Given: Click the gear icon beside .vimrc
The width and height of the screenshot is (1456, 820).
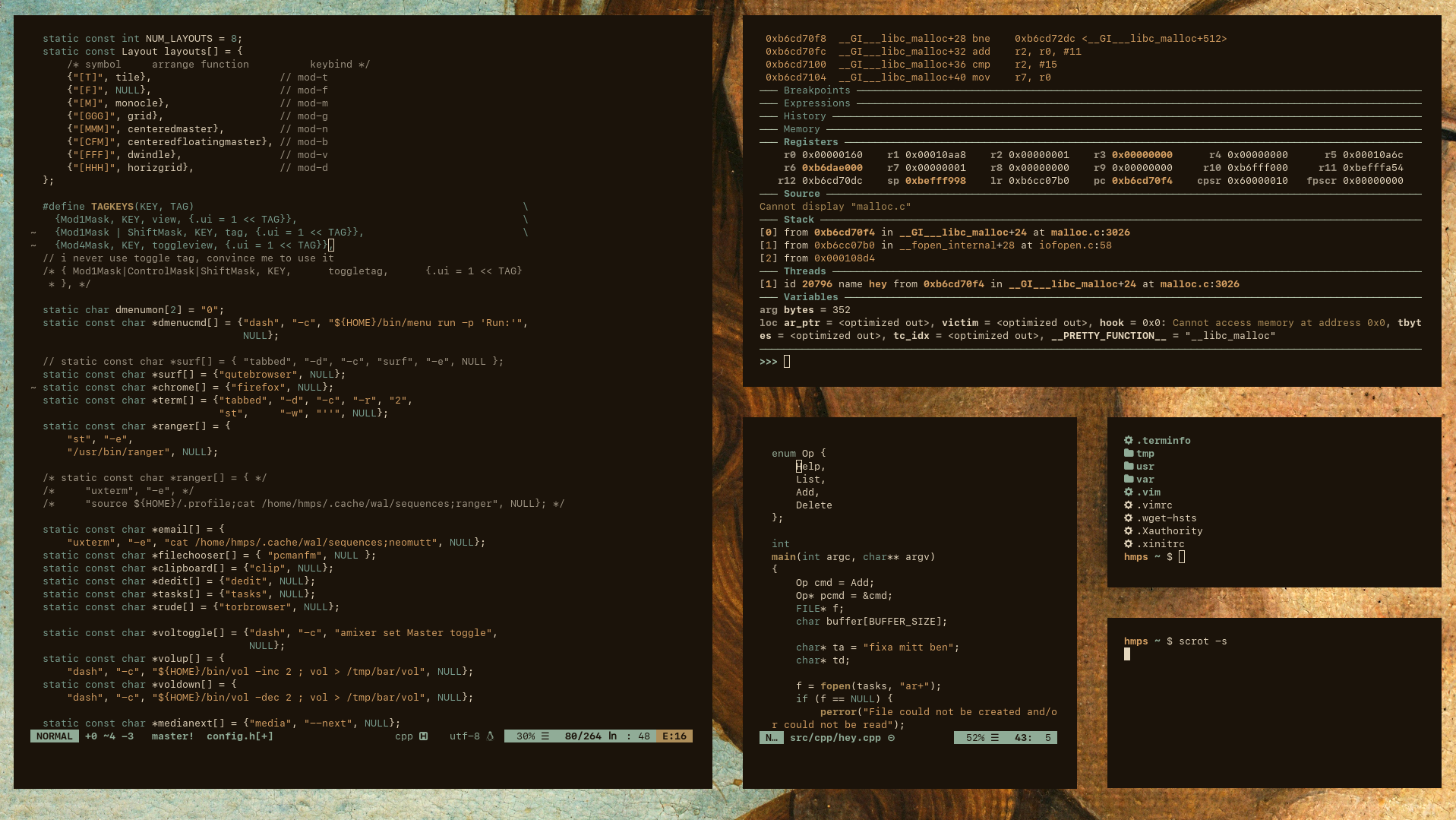Looking at the screenshot, I should coord(1128,505).
